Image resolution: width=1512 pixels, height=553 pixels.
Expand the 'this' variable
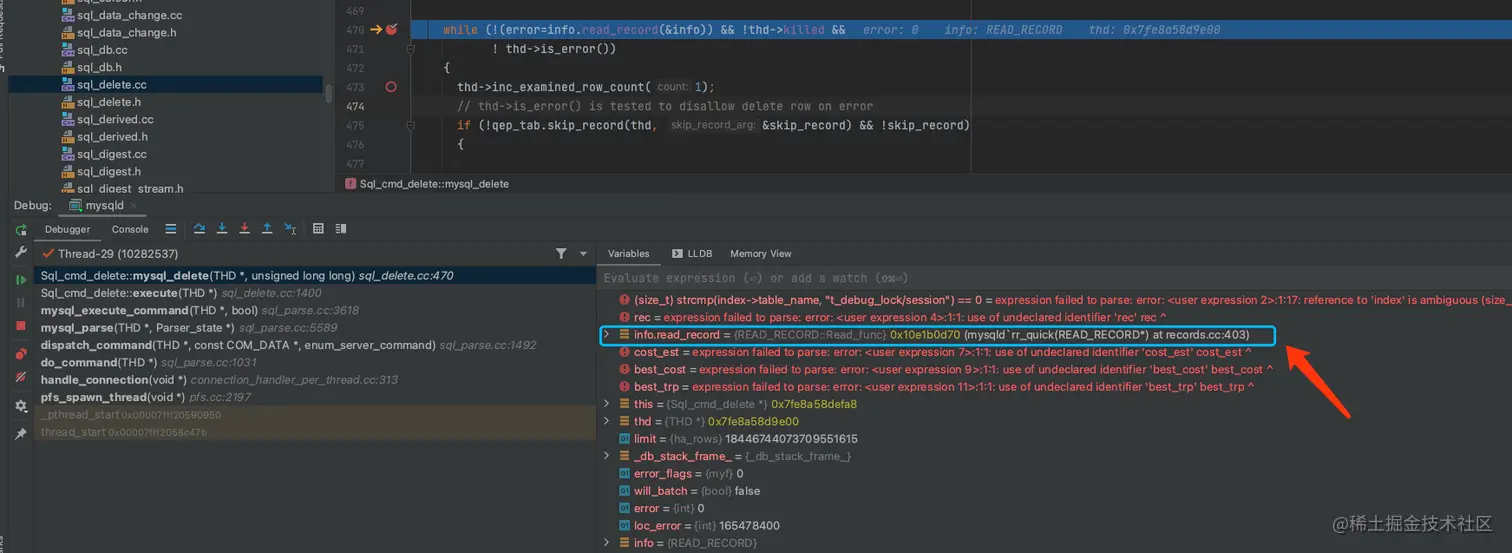click(606, 404)
